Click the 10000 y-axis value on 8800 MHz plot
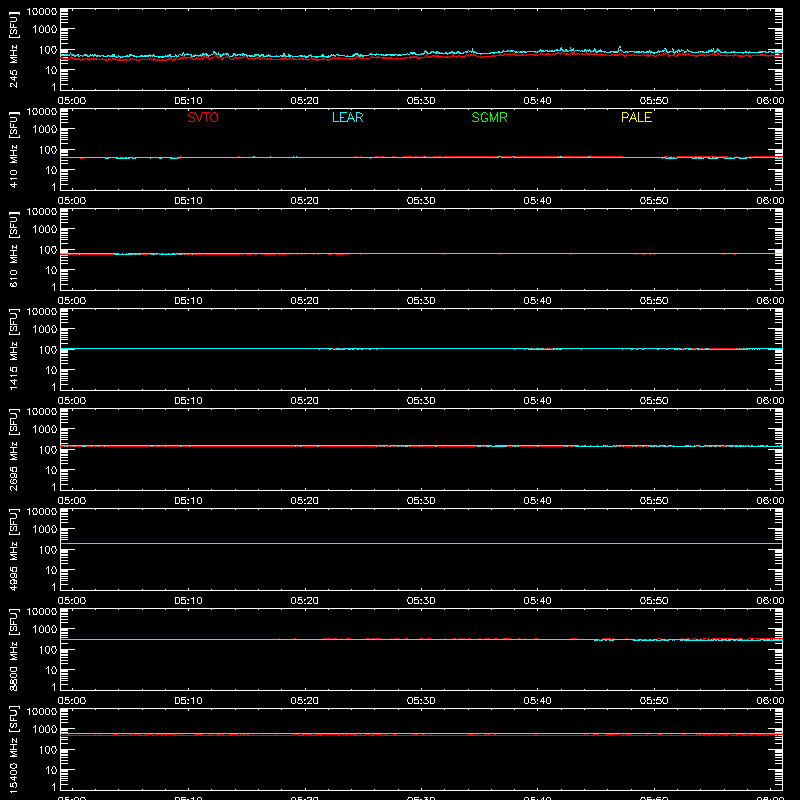This screenshot has width=800, height=800. pos(42,612)
